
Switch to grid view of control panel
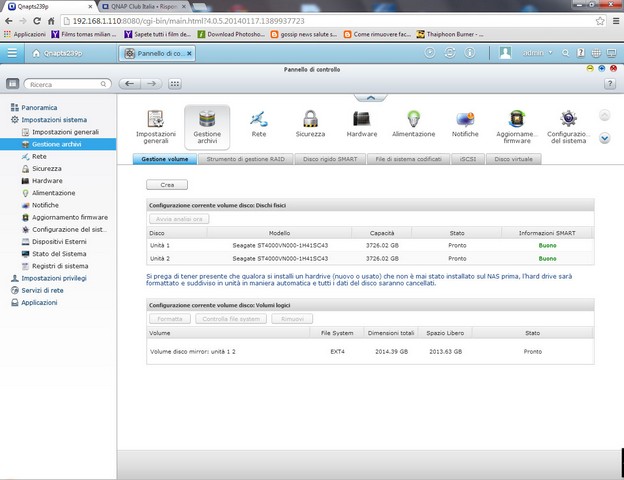click(x=12, y=85)
